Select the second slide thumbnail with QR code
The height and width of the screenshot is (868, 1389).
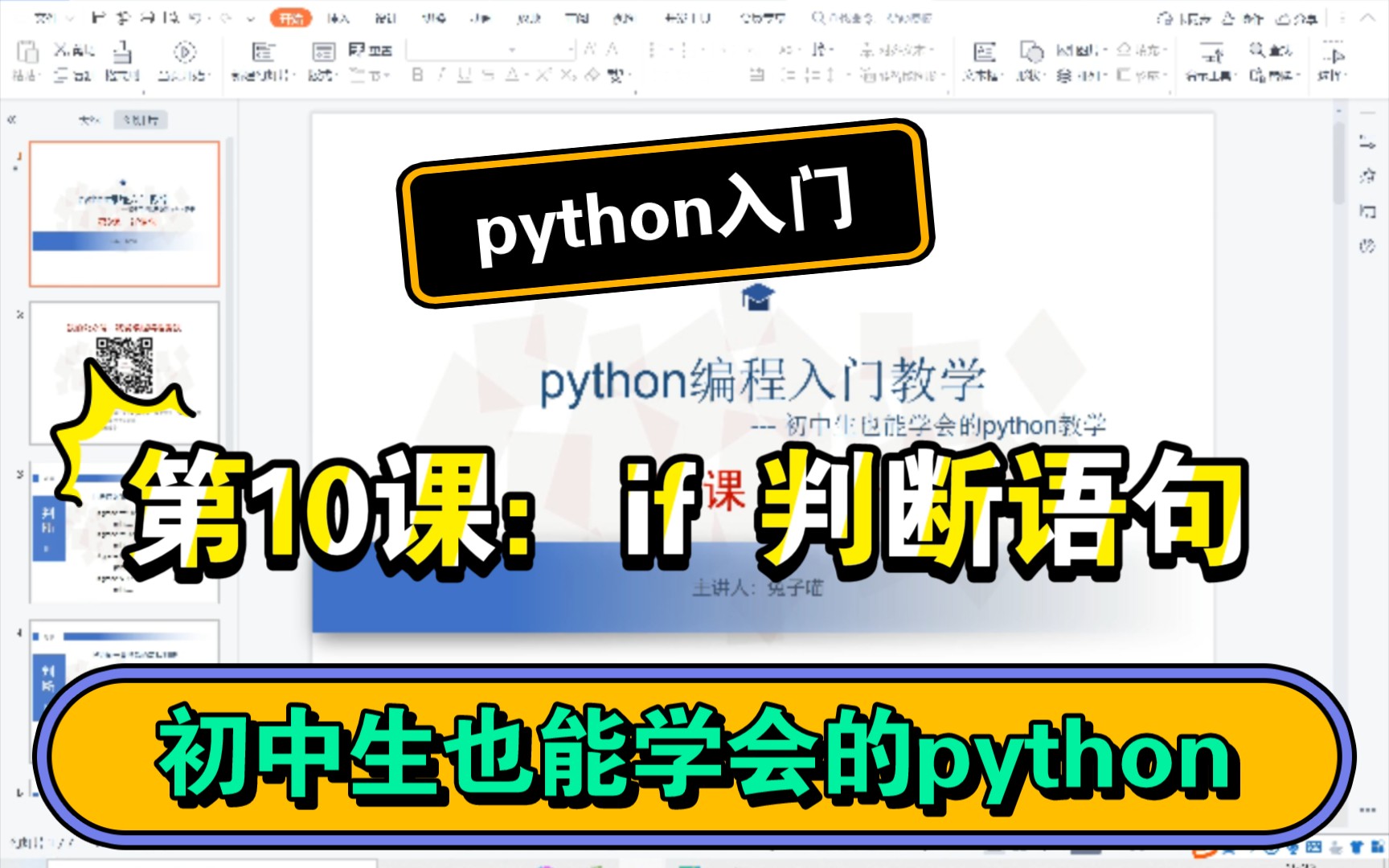point(125,373)
